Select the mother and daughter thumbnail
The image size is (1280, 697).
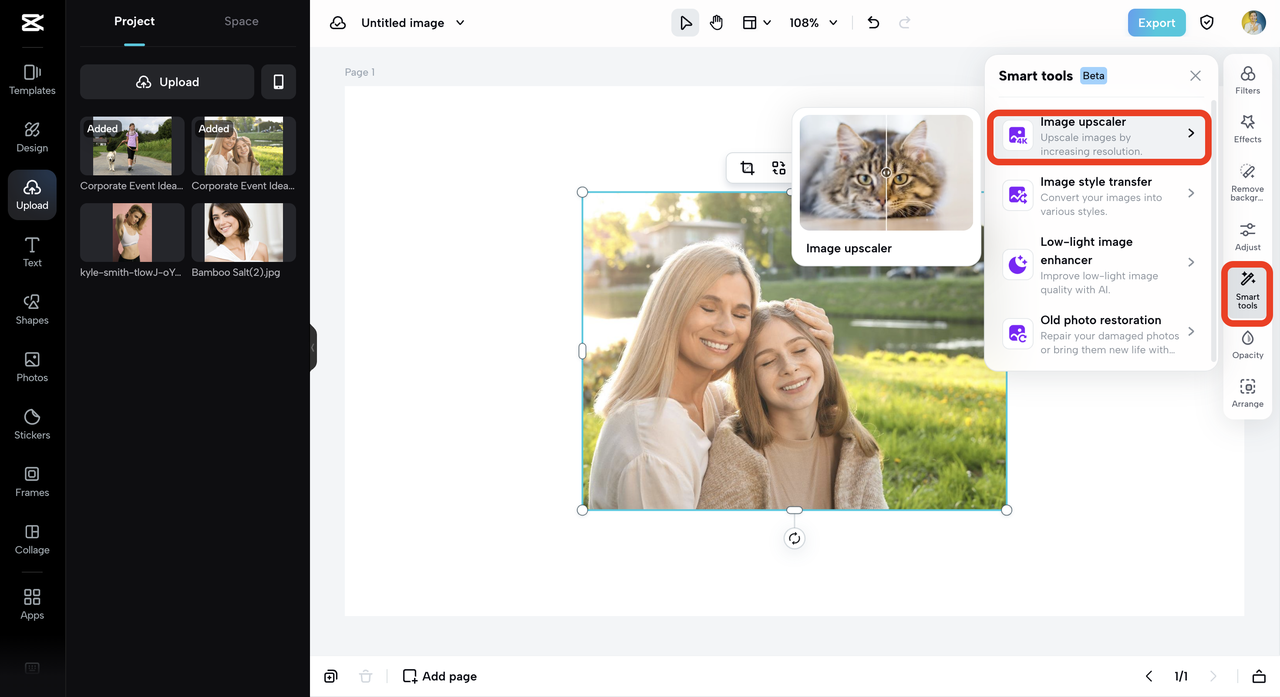point(244,146)
